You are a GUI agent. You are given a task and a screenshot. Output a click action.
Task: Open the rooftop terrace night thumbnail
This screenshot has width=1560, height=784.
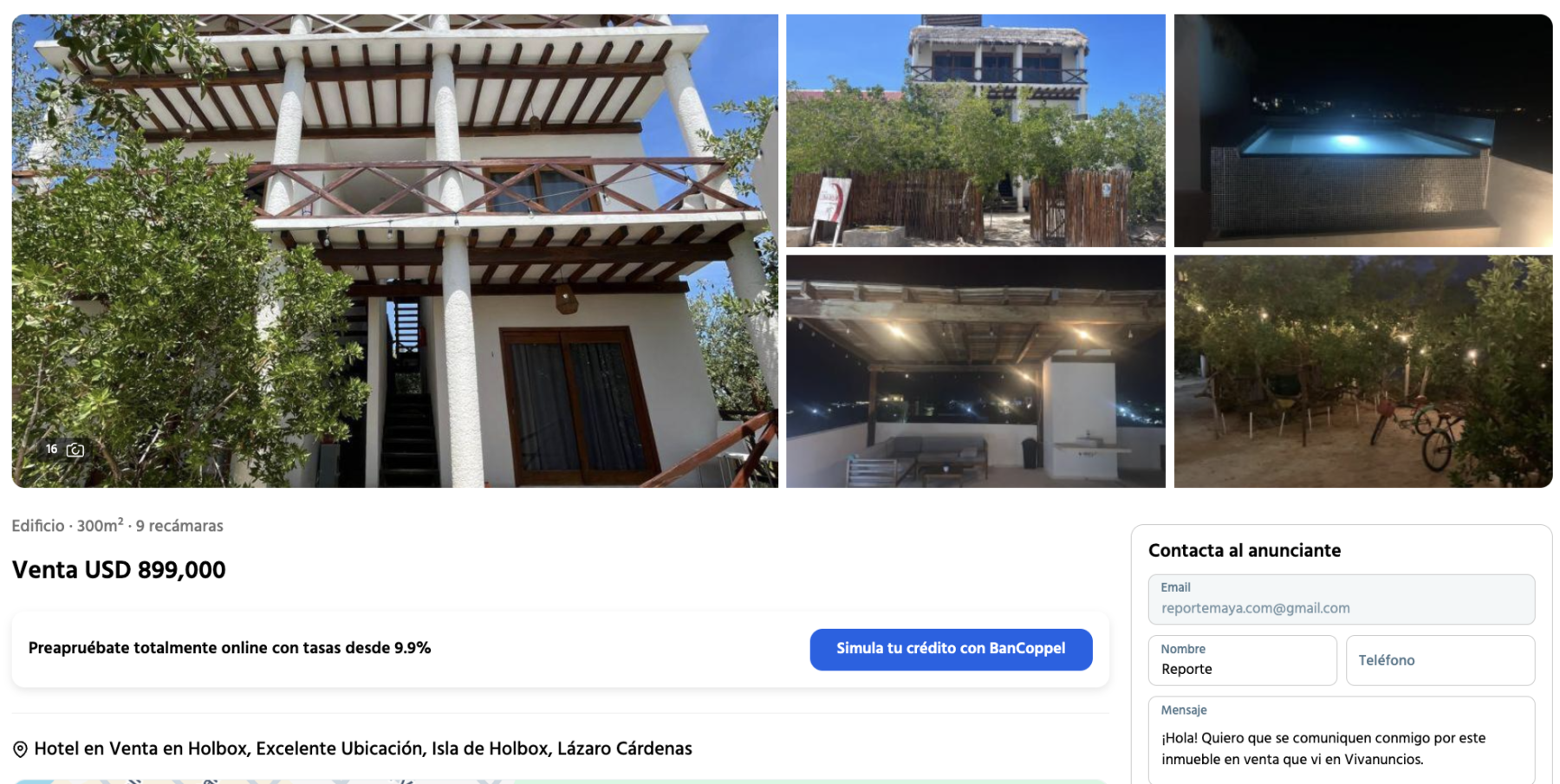pyautogui.click(x=975, y=371)
